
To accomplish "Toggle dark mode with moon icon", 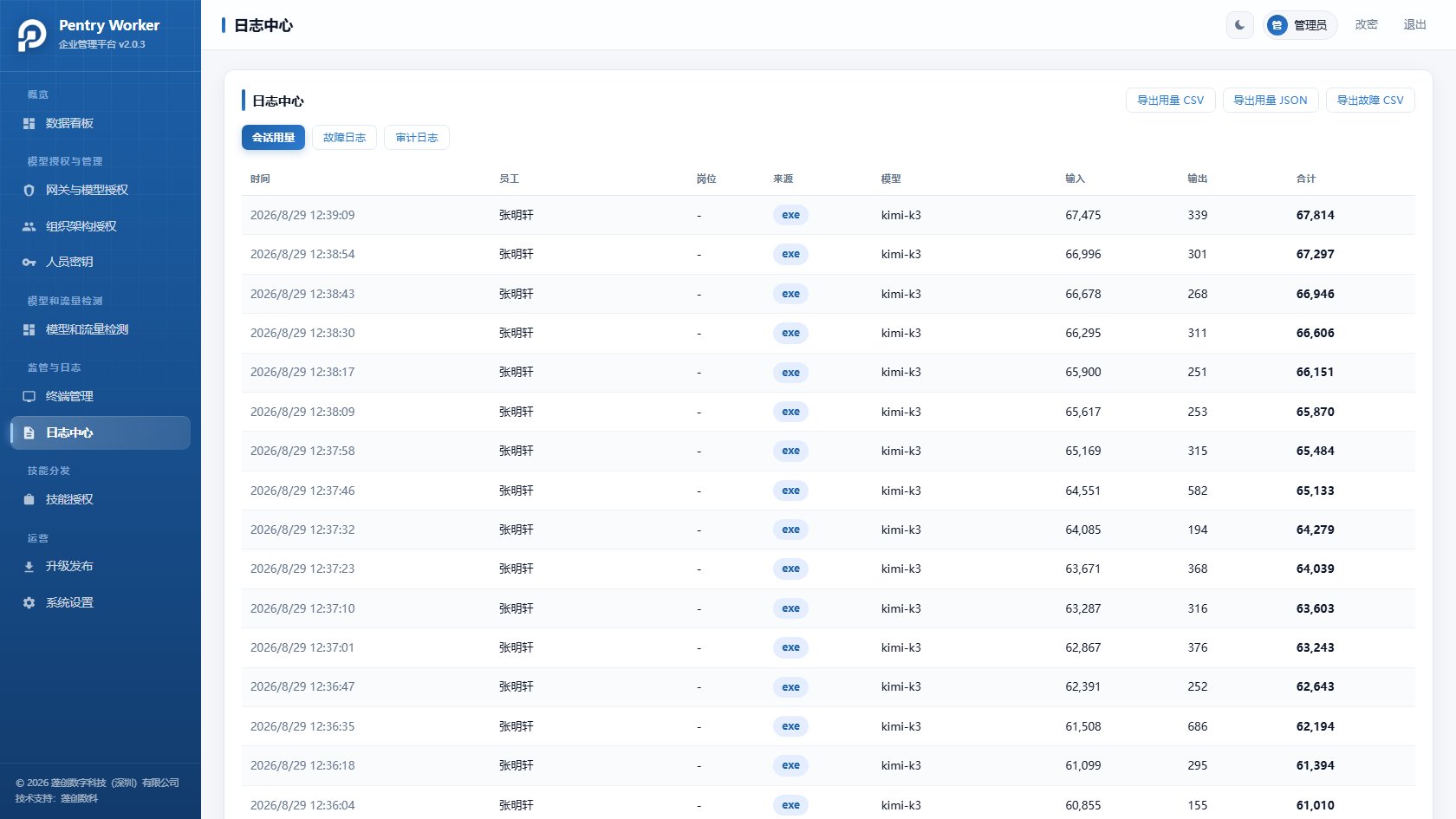I will tap(1240, 25).
